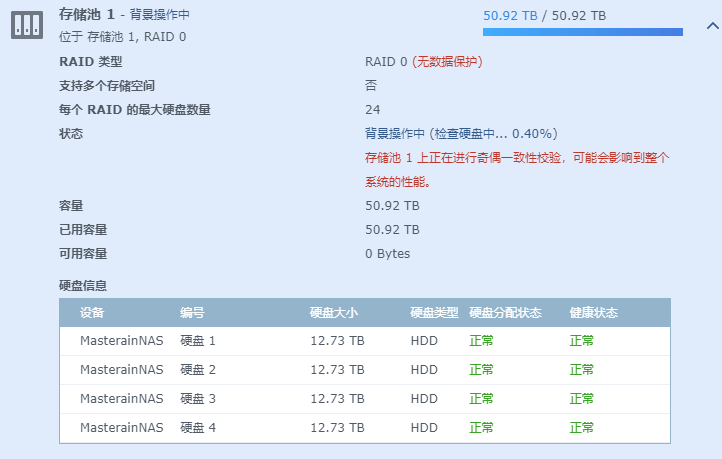Screen dimensions: 722x459
Task: Click the 硬盘类型 column header
Action: coord(434,313)
